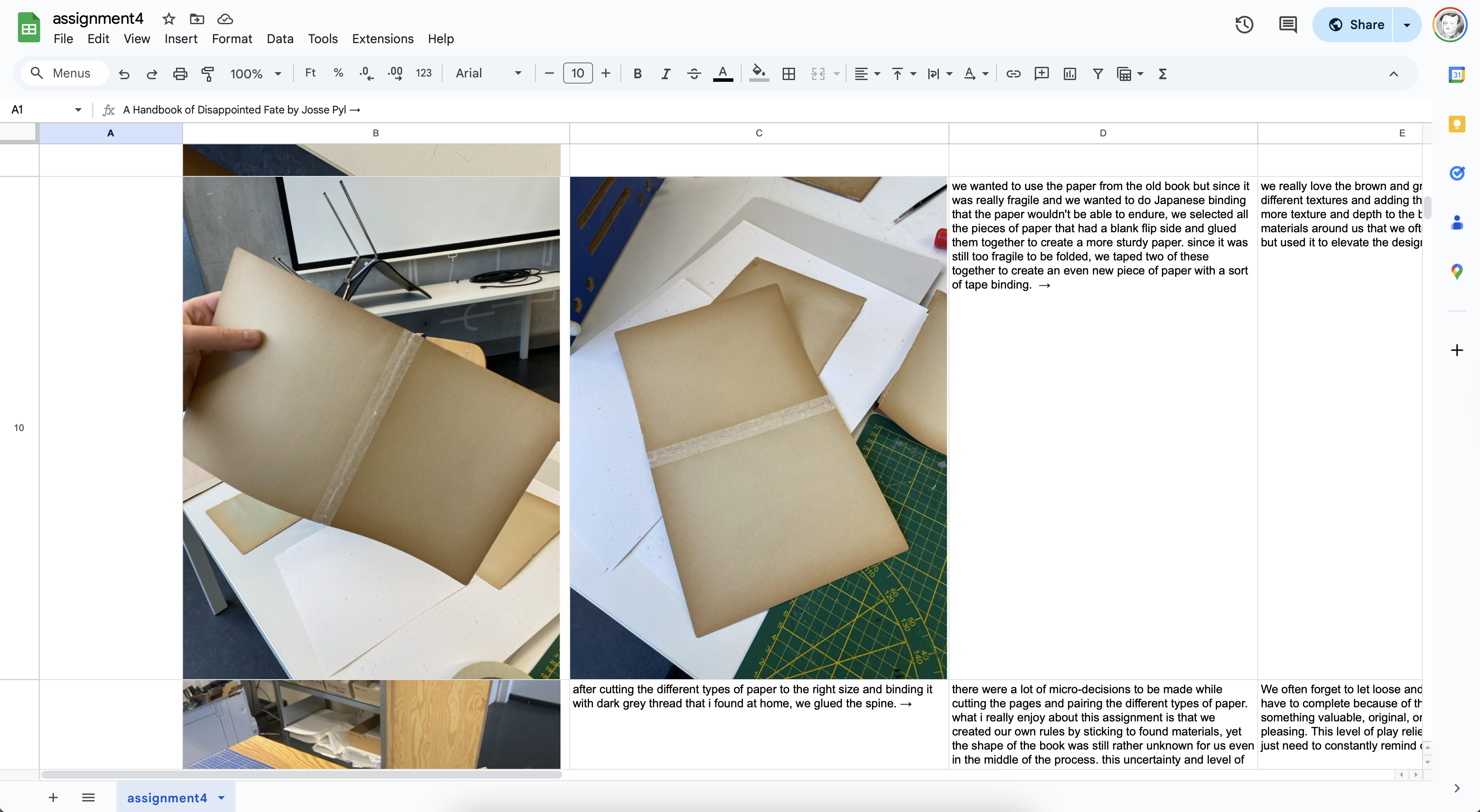Click the create filter icon
The image size is (1480, 812).
1097,73
